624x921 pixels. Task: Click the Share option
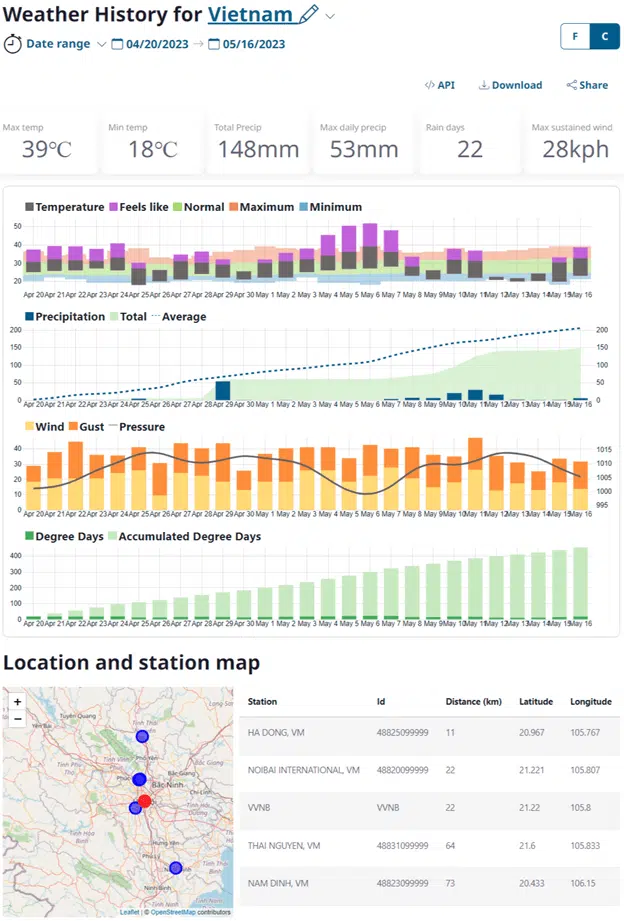[x=587, y=85]
